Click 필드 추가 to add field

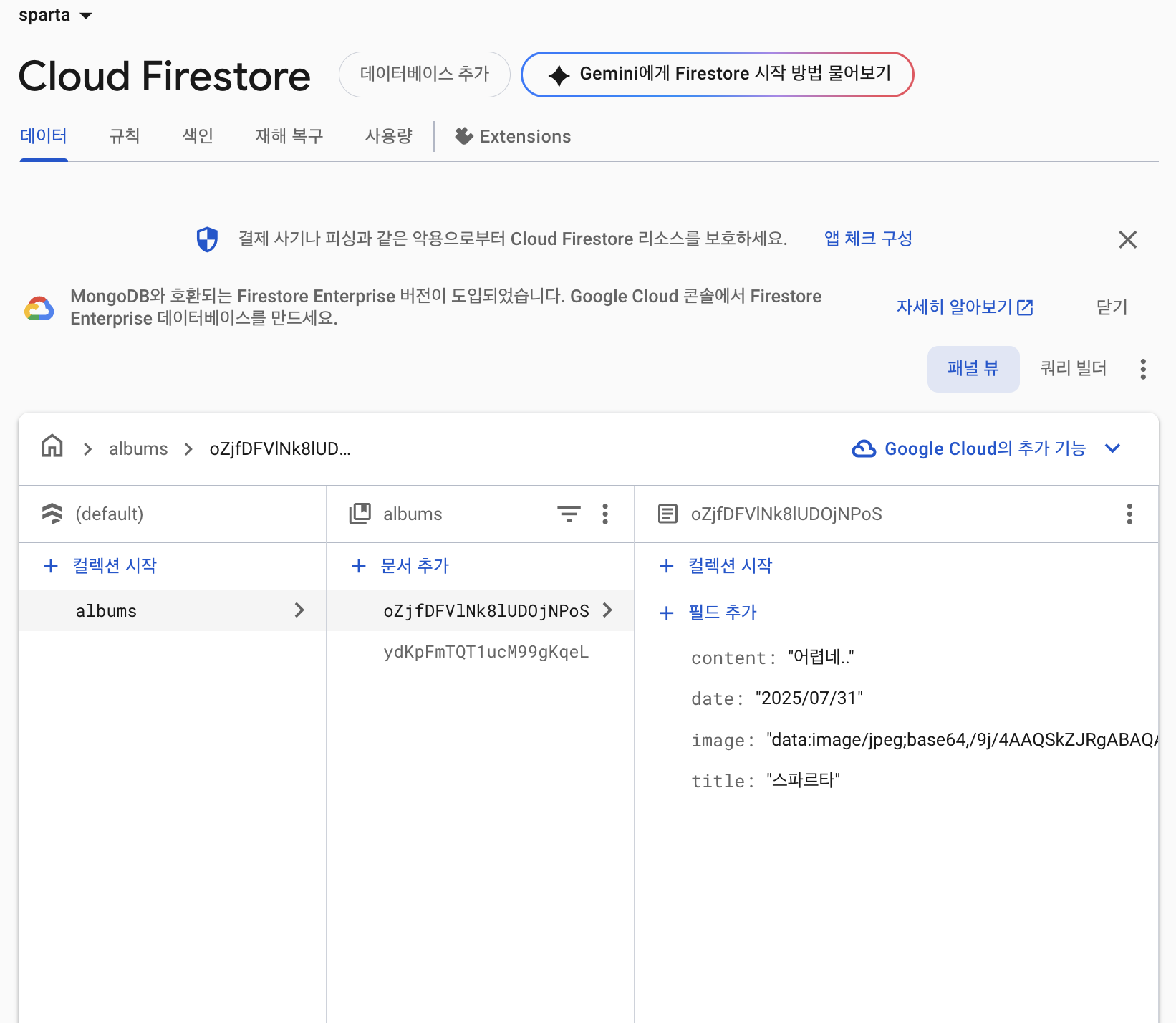708,613
